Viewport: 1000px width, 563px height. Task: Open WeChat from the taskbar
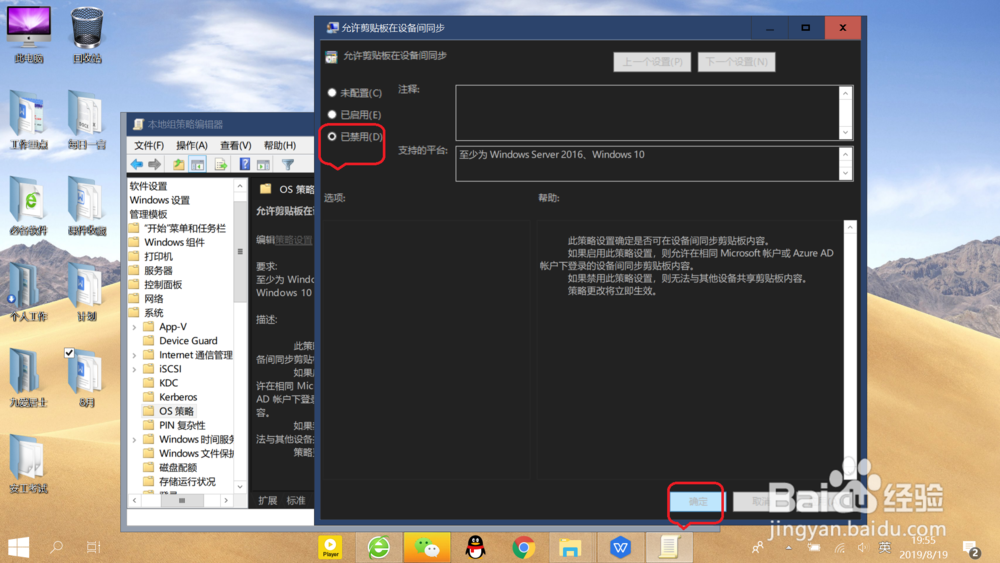pos(427,547)
